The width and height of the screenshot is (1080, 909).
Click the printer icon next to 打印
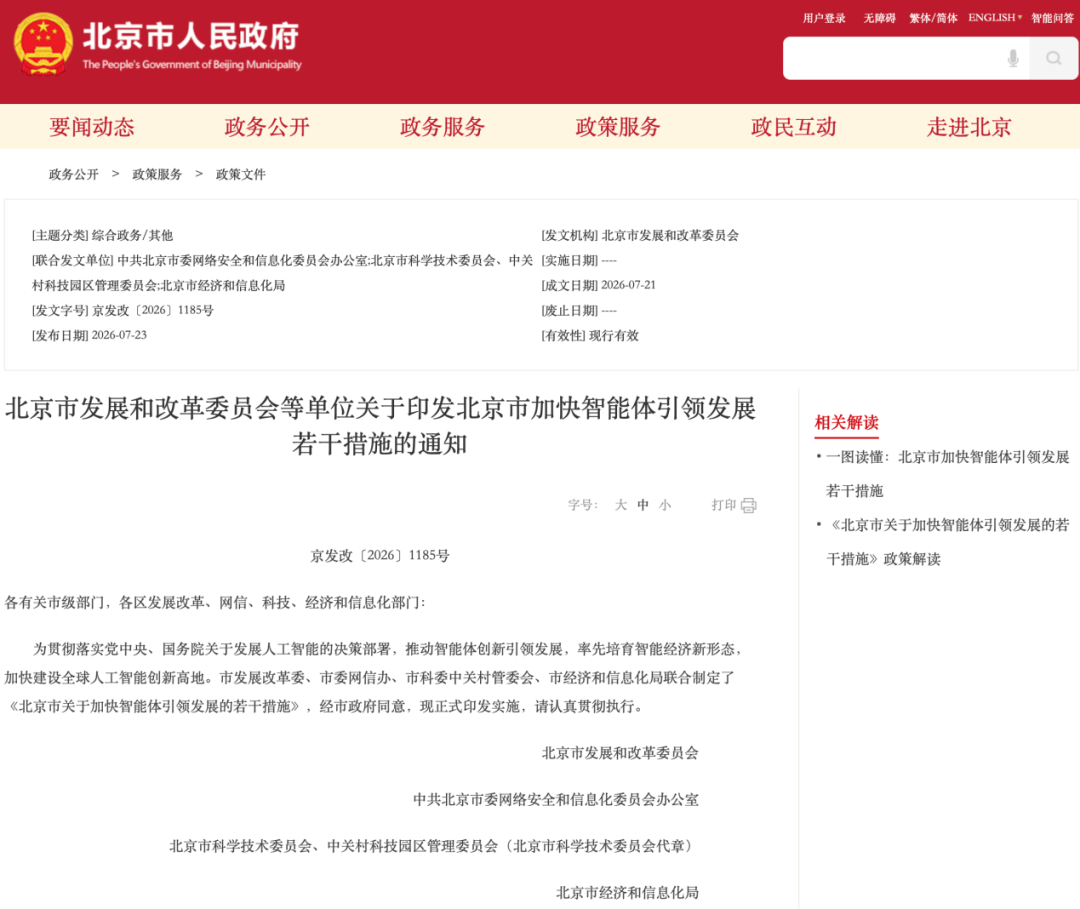(x=749, y=505)
